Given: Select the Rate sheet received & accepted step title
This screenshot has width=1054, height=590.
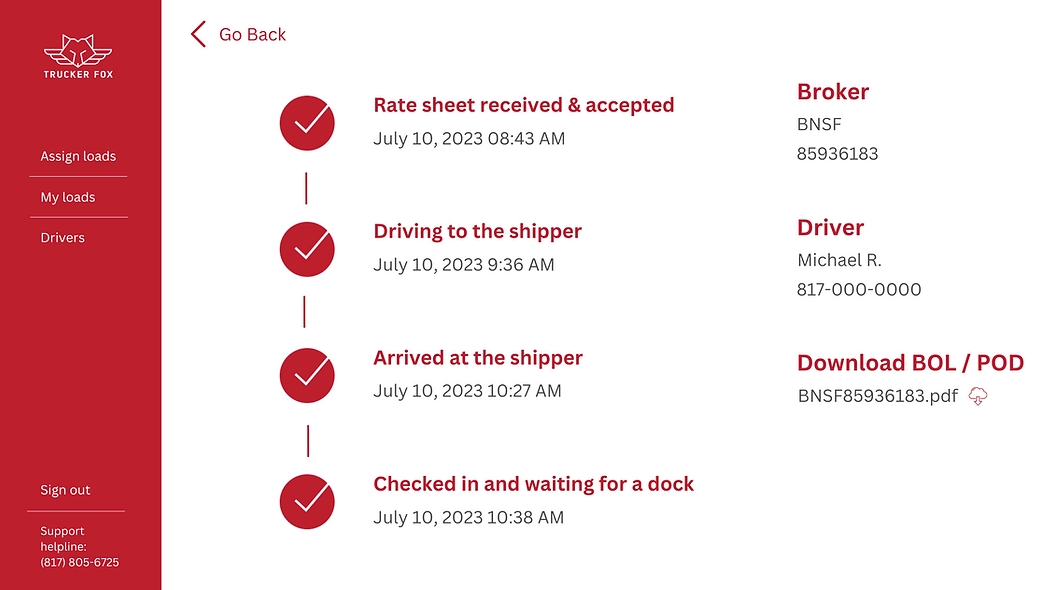Looking at the screenshot, I should (523, 105).
